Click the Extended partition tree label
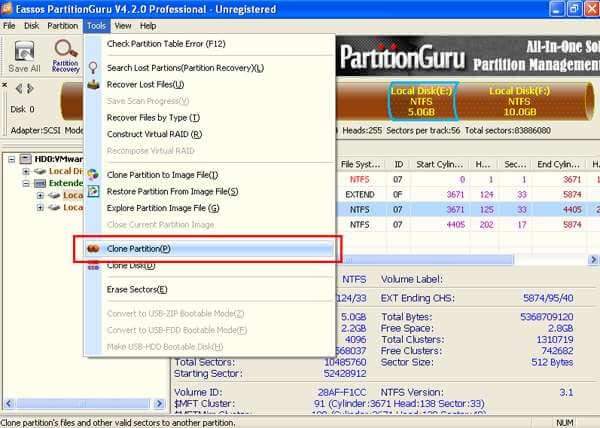 [66, 183]
